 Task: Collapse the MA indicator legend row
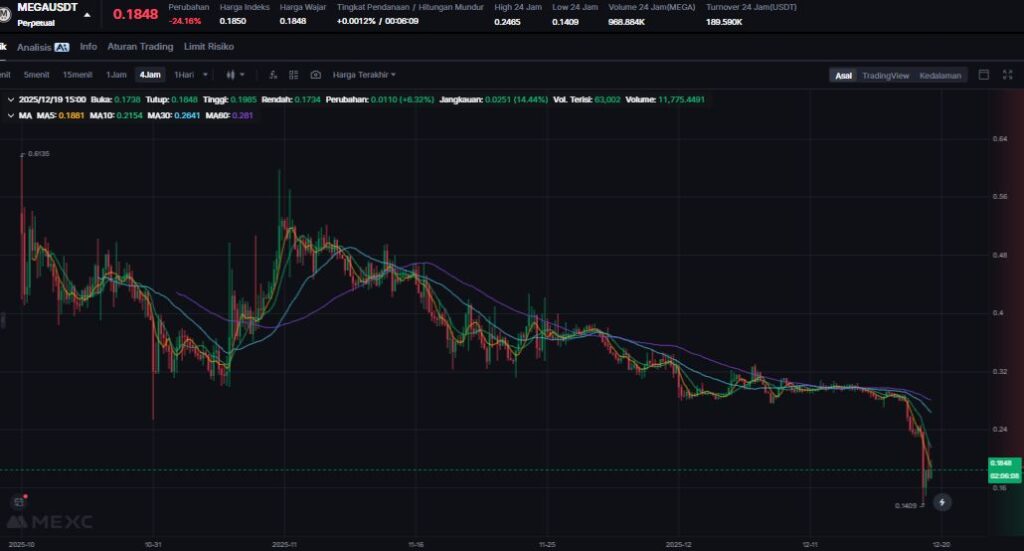point(11,116)
